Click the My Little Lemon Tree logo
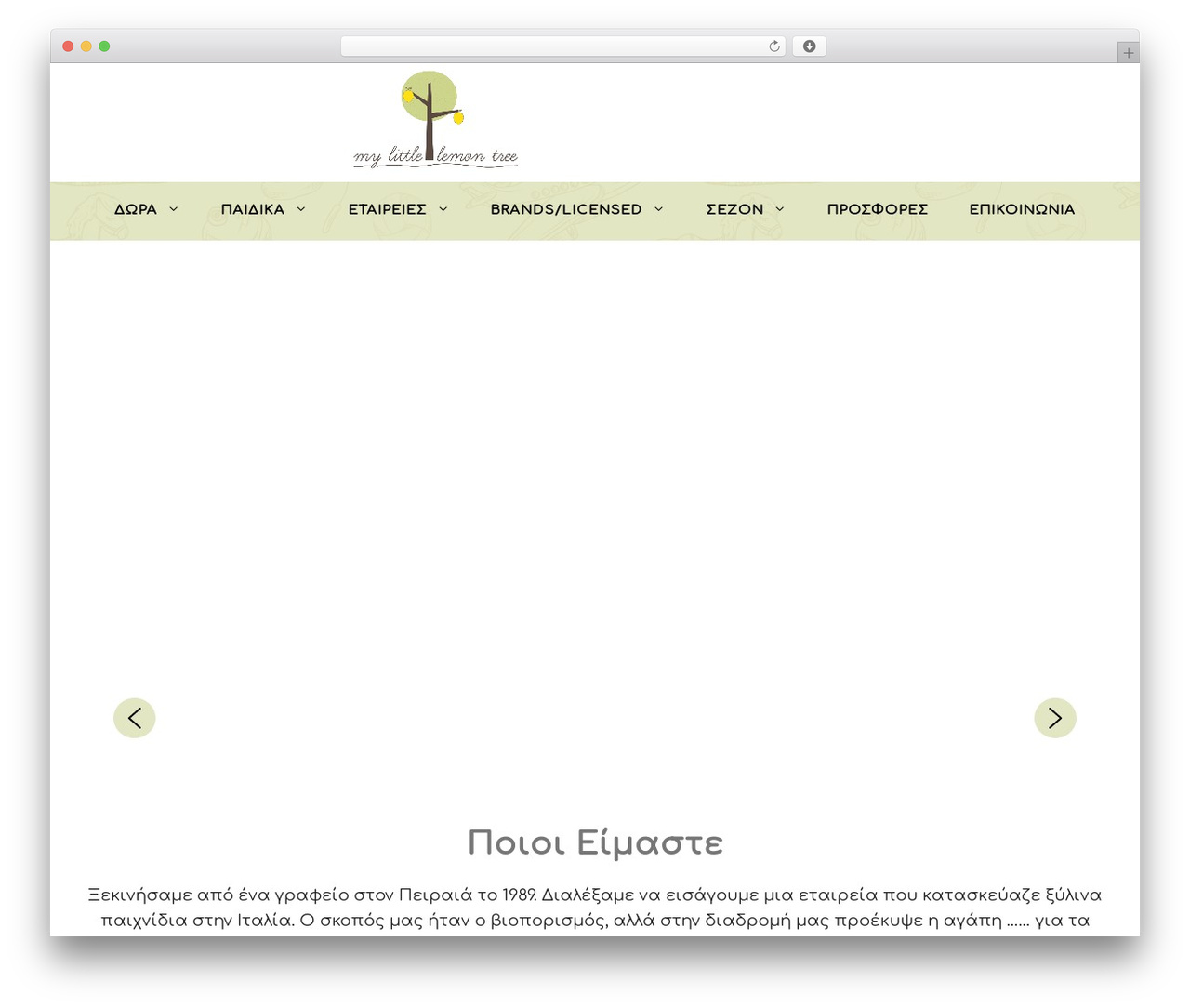Viewport: 1190px width, 1008px height. 435,120
